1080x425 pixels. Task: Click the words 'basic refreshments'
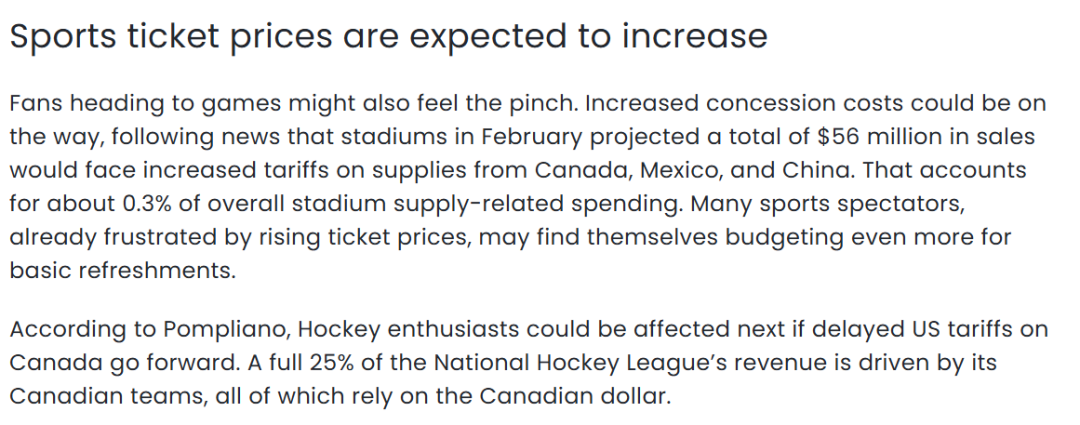pyautogui.click(x=121, y=271)
